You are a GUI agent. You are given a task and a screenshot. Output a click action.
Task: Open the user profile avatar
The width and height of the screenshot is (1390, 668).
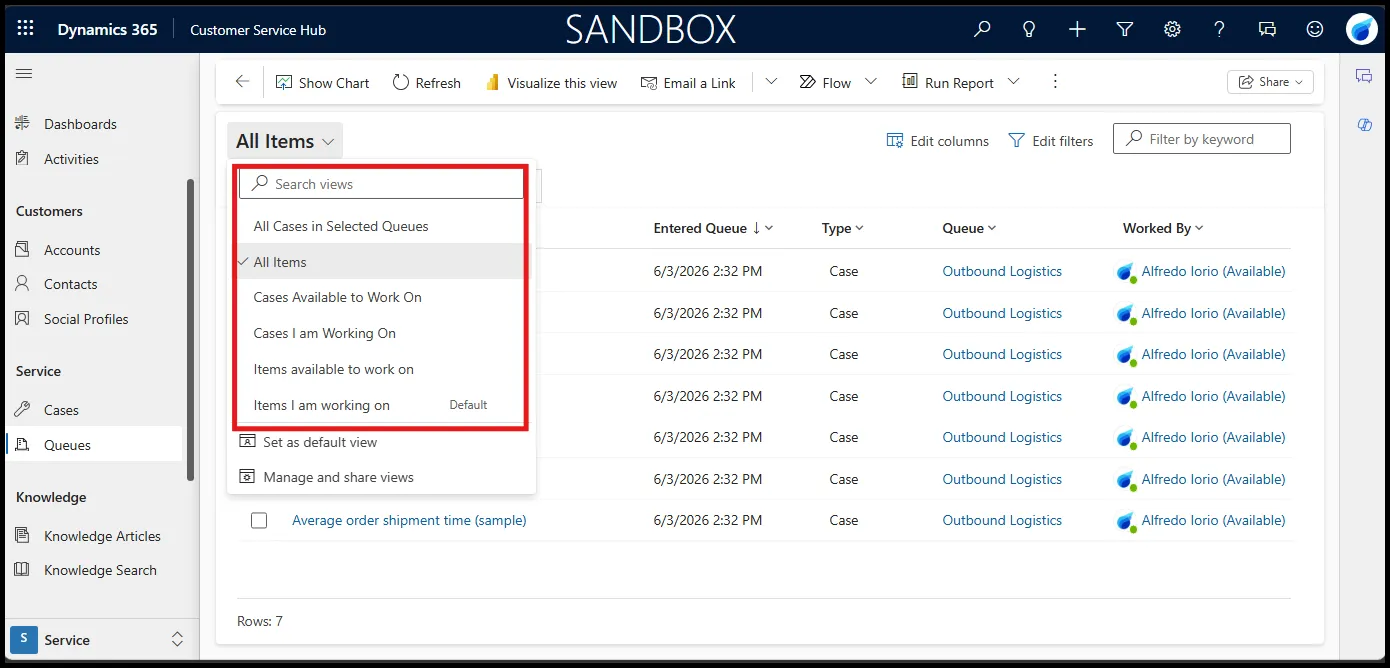tap(1362, 29)
